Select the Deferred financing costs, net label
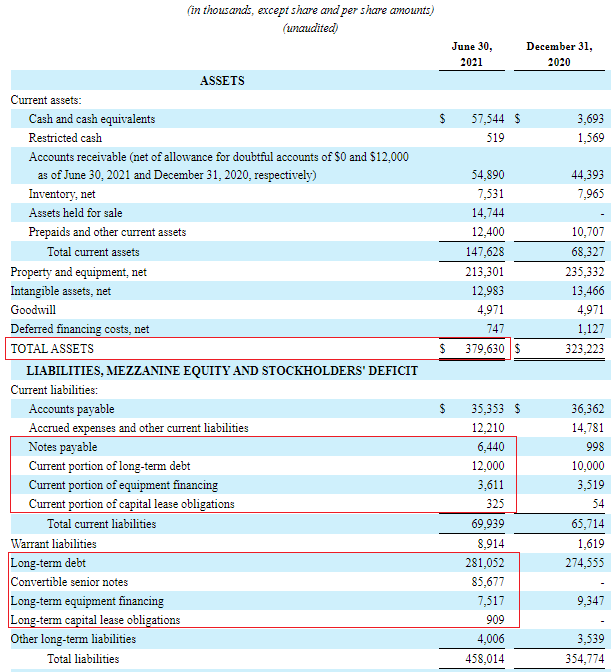614x672 pixels. coord(80,329)
